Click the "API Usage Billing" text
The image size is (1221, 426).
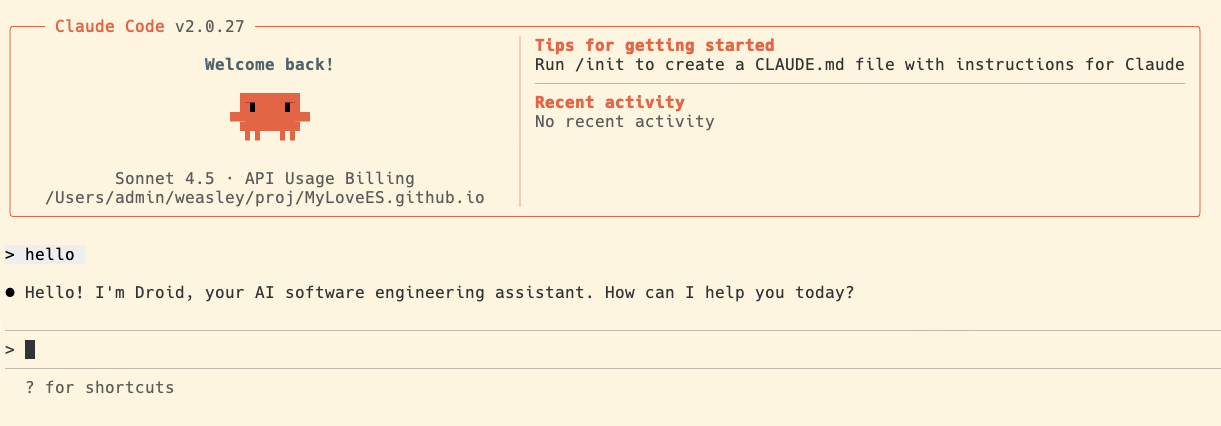coord(329,178)
